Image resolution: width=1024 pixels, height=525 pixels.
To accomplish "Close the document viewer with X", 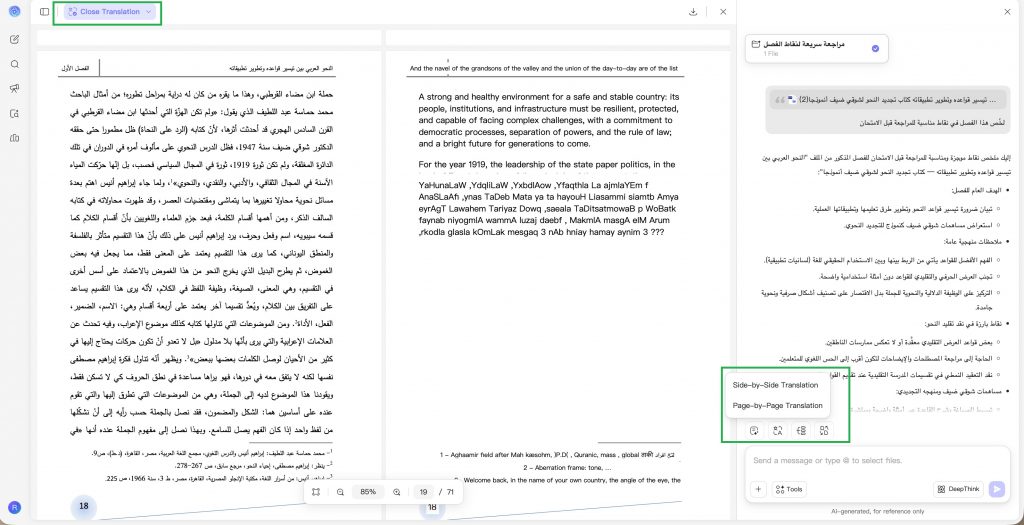I will click(x=723, y=12).
